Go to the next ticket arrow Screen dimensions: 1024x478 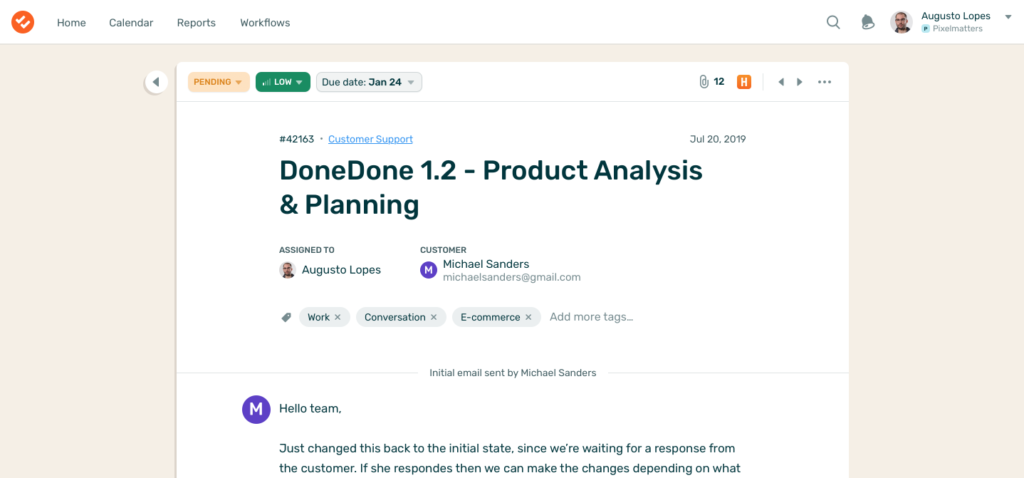click(x=799, y=82)
